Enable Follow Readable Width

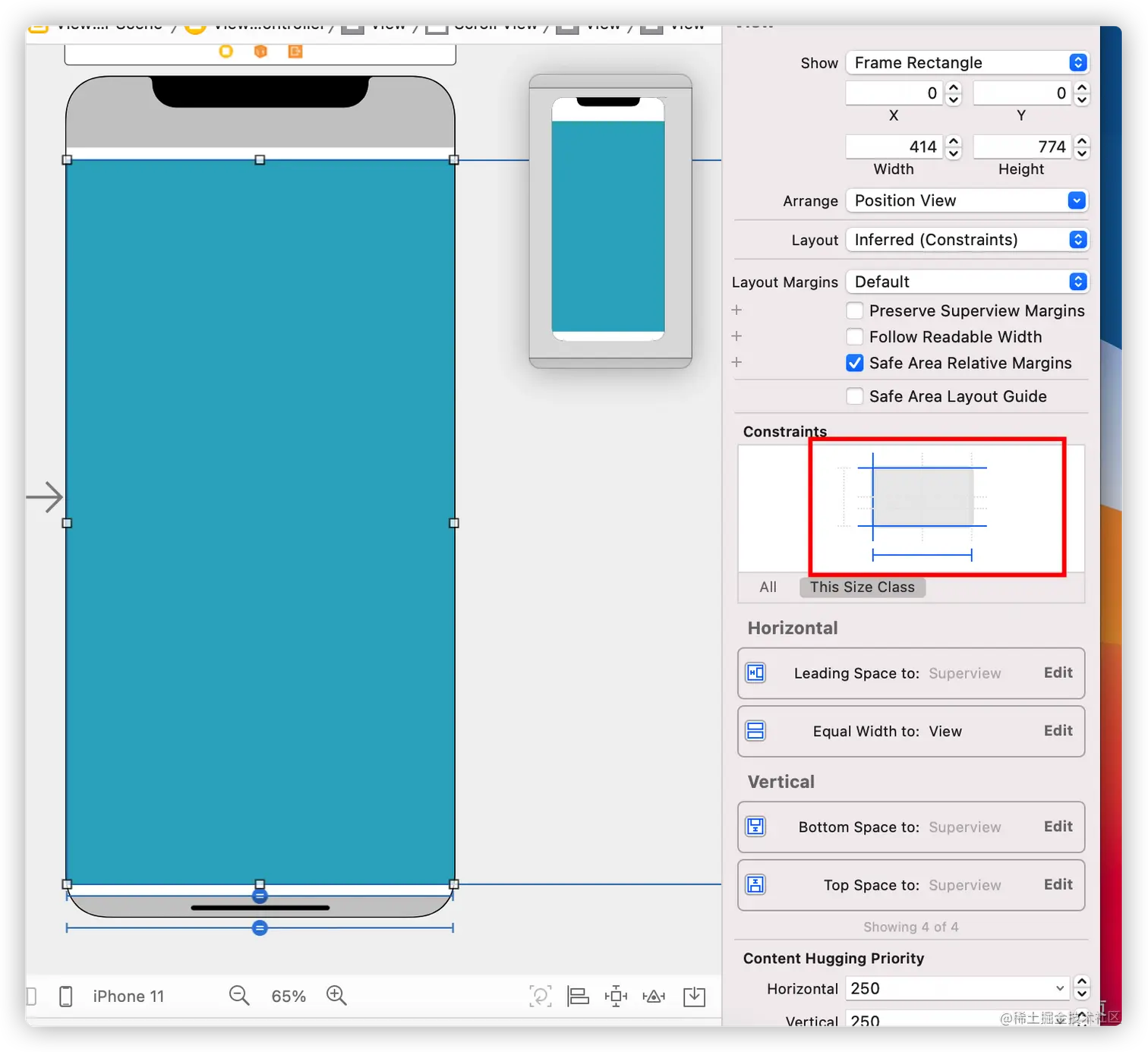[855, 336]
